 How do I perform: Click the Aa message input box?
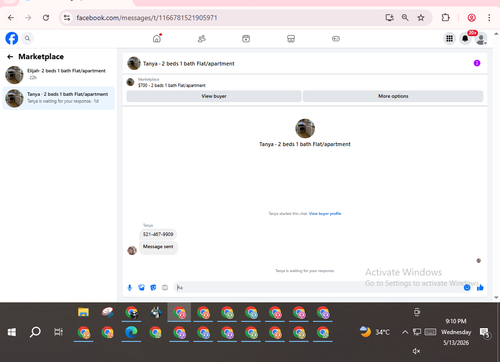tap(318, 287)
